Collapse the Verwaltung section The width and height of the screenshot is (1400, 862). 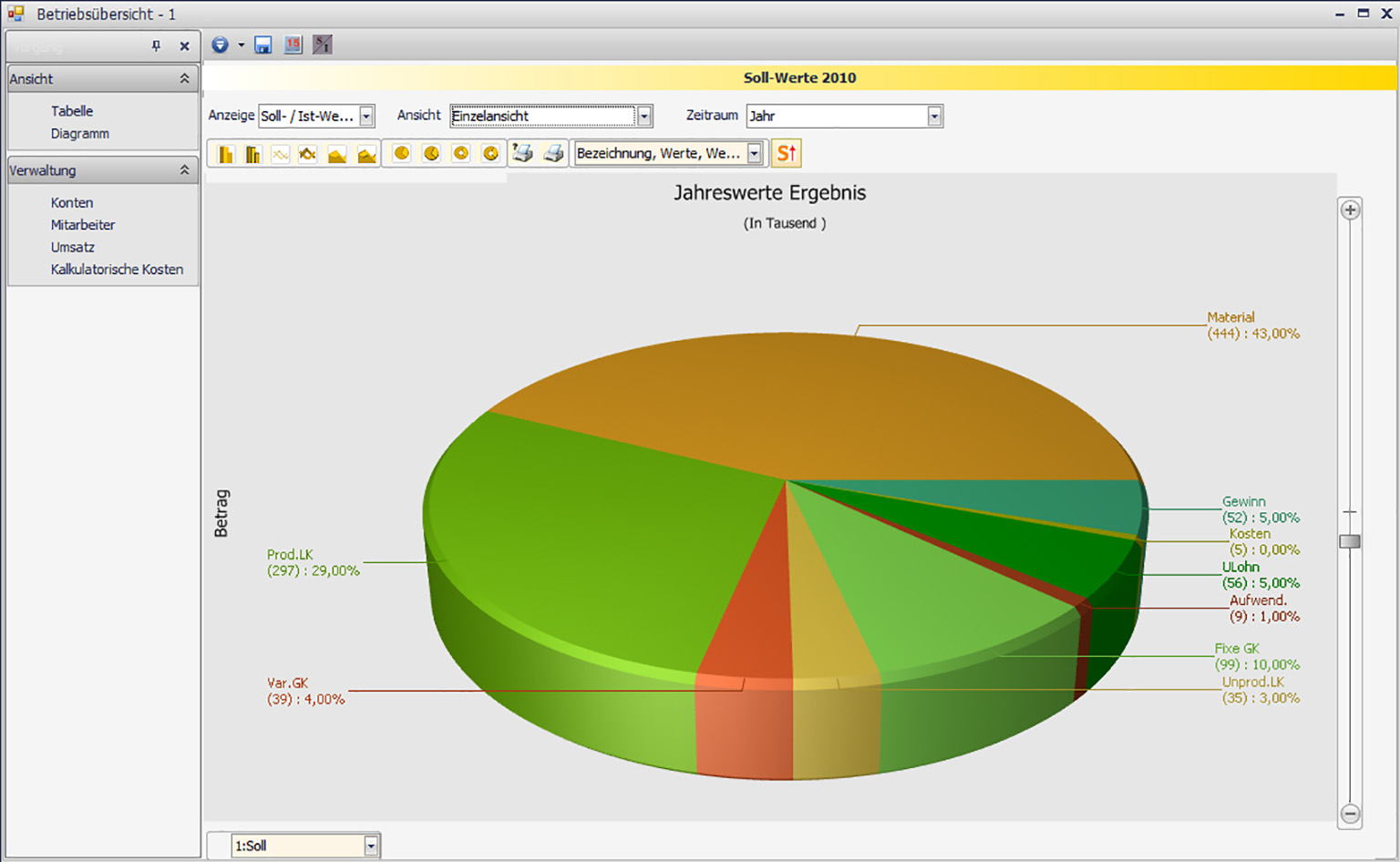pyautogui.click(x=184, y=170)
